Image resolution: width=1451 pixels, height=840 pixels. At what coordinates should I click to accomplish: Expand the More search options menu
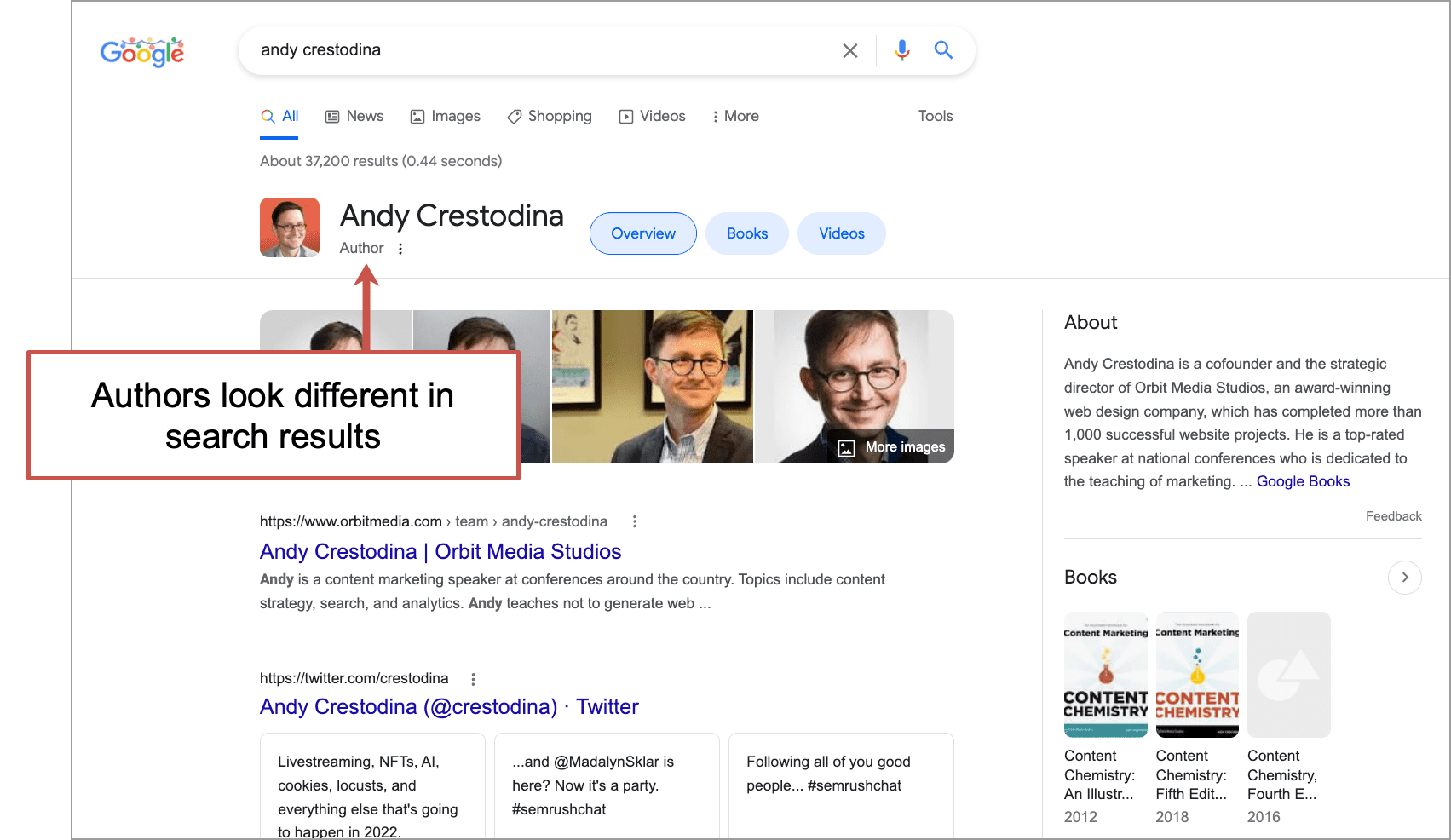click(735, 117)
